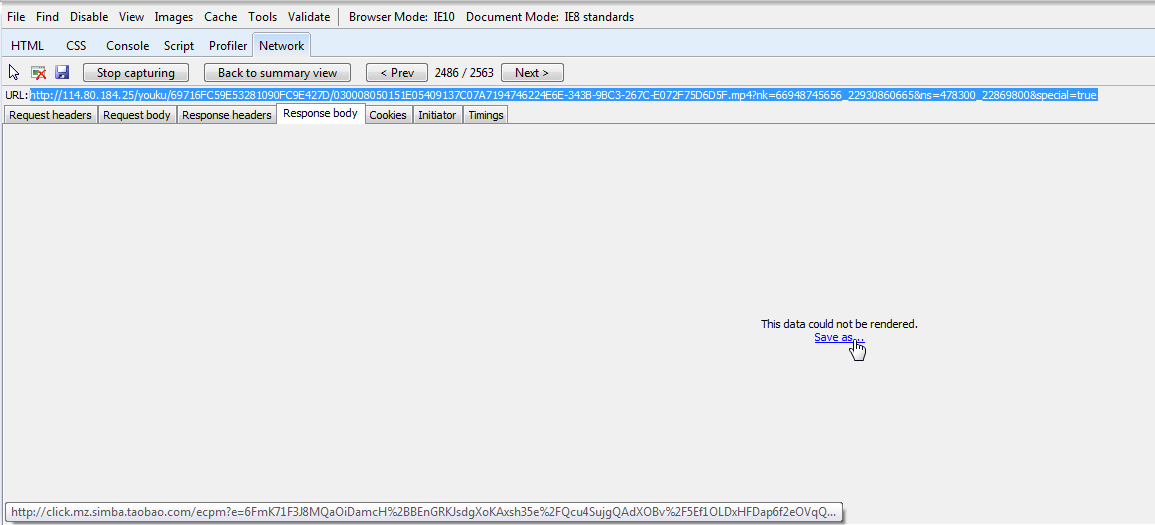Image resolution: width=1155 pixels, height=525 pixels.
Task: Open the Tools menu
Action: pyautogui.click(x=262, y=16)
